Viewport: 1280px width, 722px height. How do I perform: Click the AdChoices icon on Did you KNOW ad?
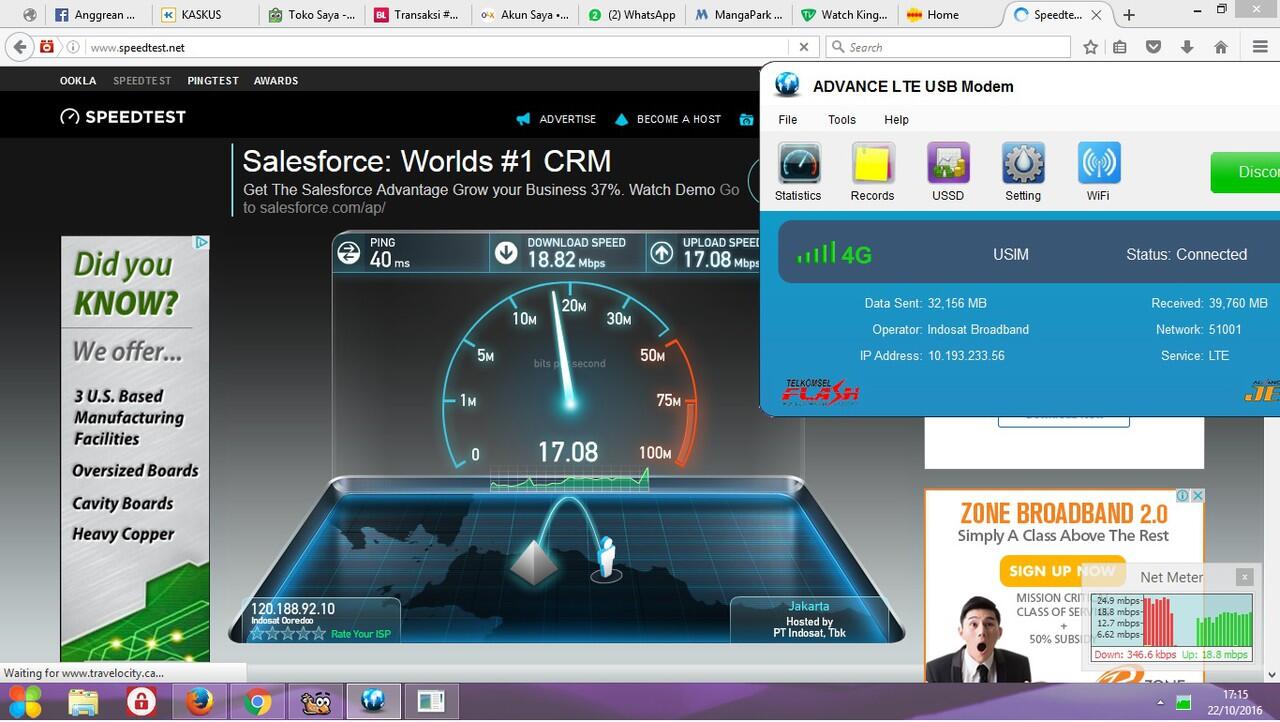point(201,242)
